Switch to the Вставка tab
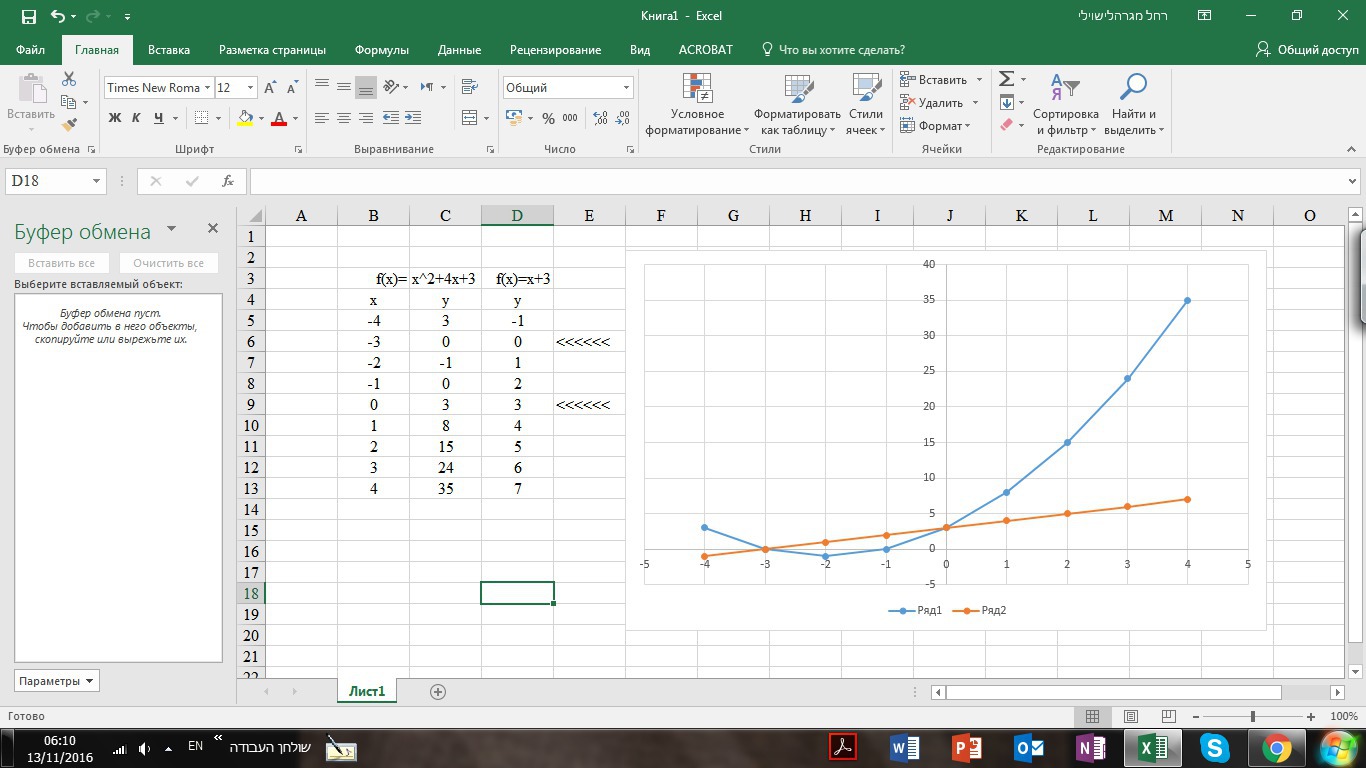Viewport: 1366px width, 768px height. (169, 50)
